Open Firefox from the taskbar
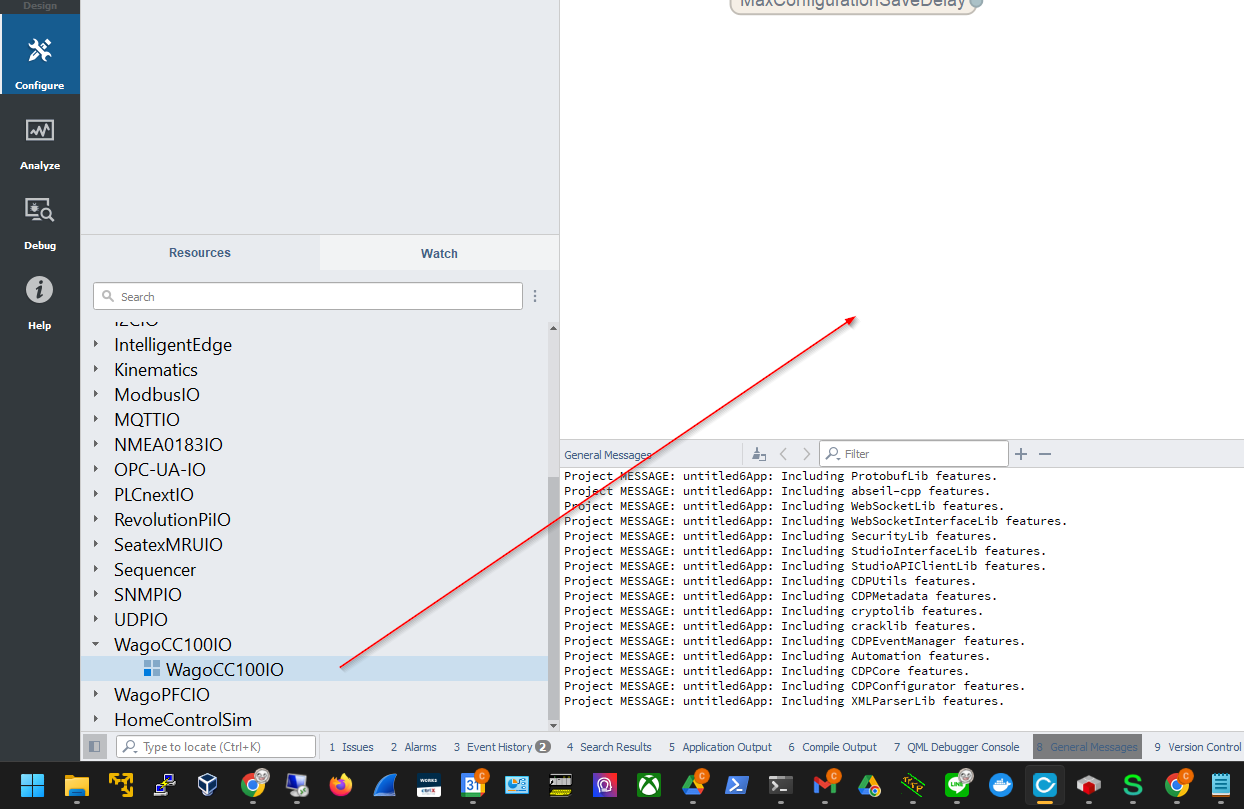This screenshot has height=809, width=1244. click(x=341, y=785)
